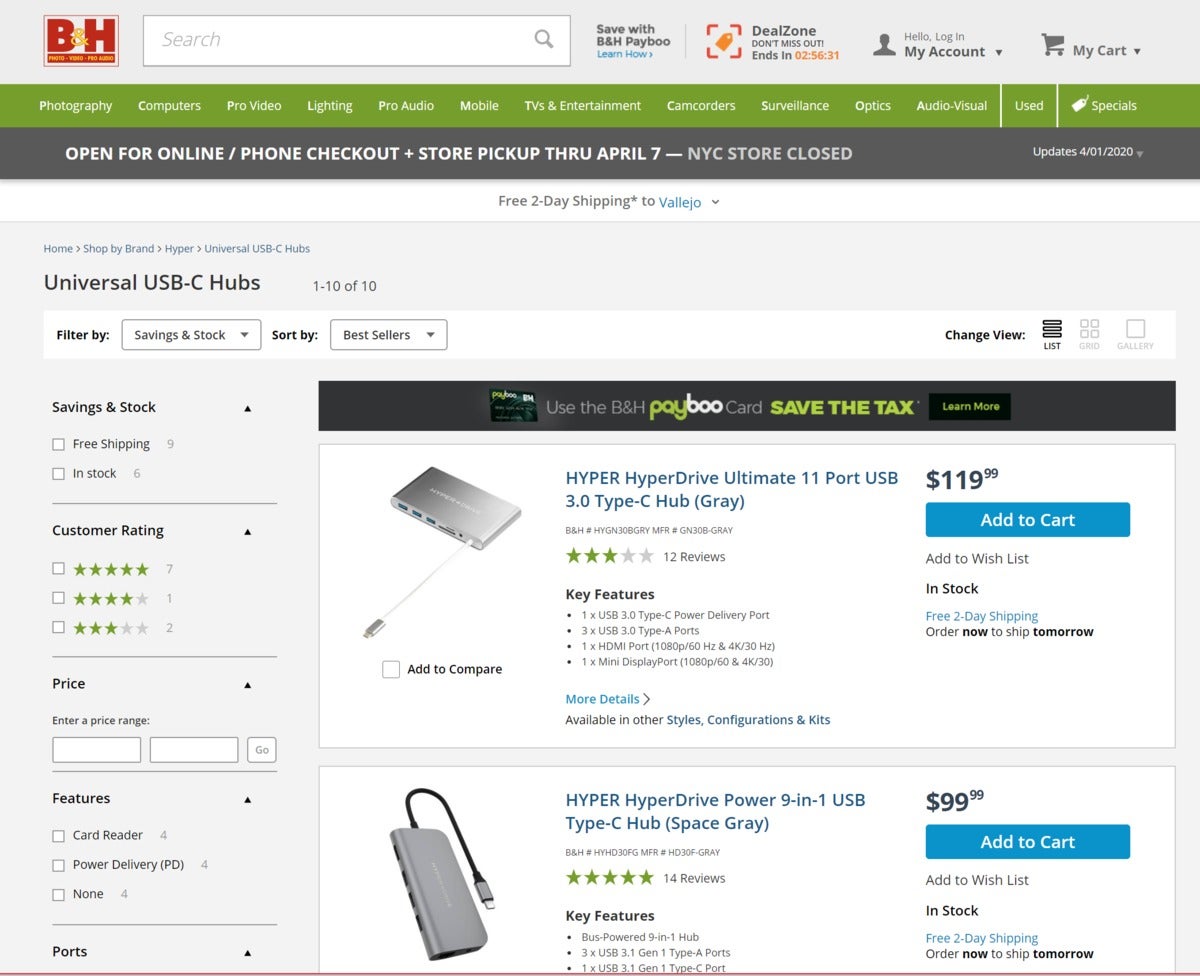Open the Computers menu
This screenshot has height=976, width=1200.
click(169, 105)
